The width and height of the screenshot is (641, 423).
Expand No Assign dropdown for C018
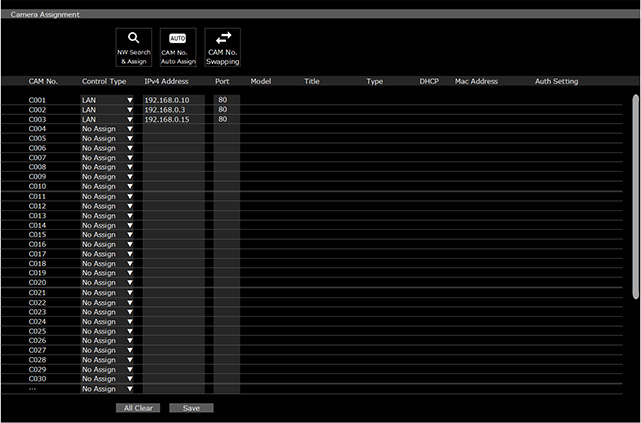click(x=107, y=264)
